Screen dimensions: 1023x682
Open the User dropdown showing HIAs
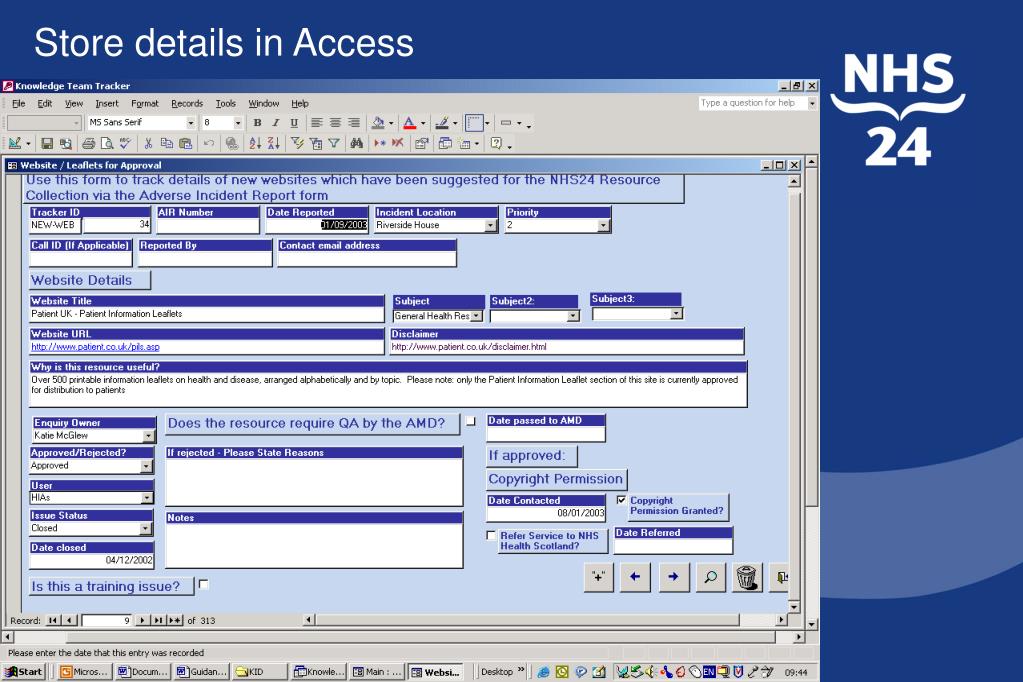coord(147,498)
